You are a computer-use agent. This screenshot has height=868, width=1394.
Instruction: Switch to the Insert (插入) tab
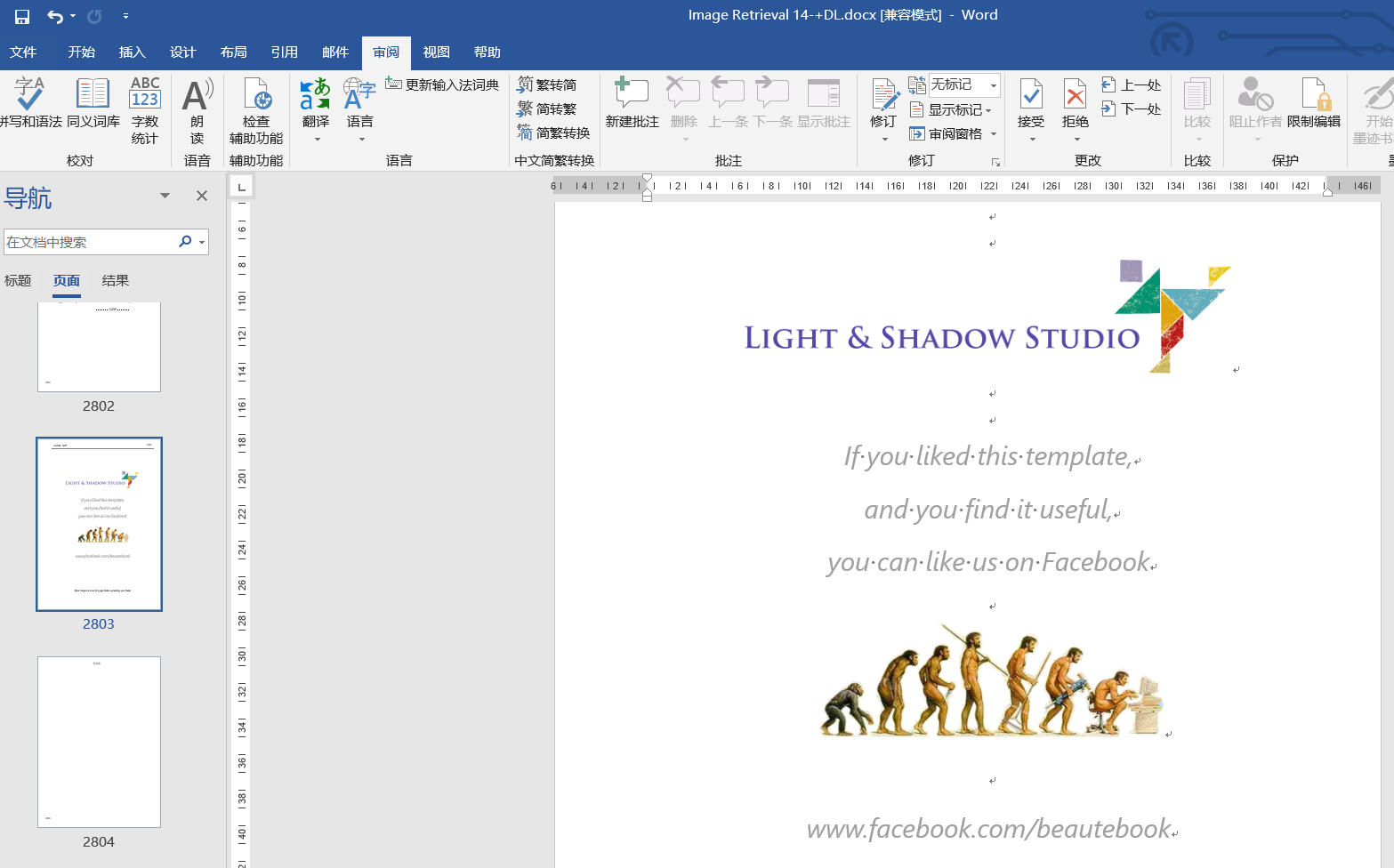(x=133, y=52)
